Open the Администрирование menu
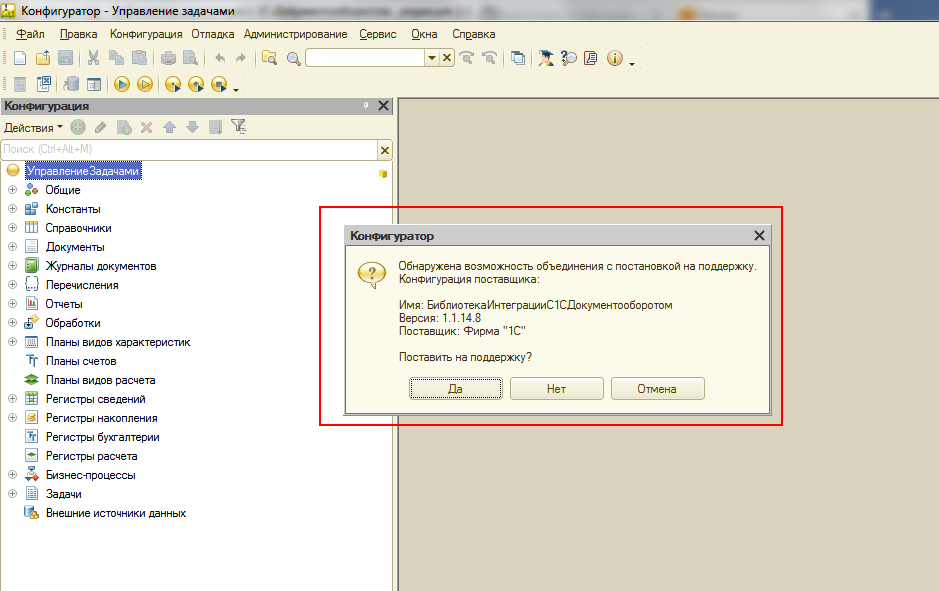Viewport: 939px width, 591px height. coord(295,34)
